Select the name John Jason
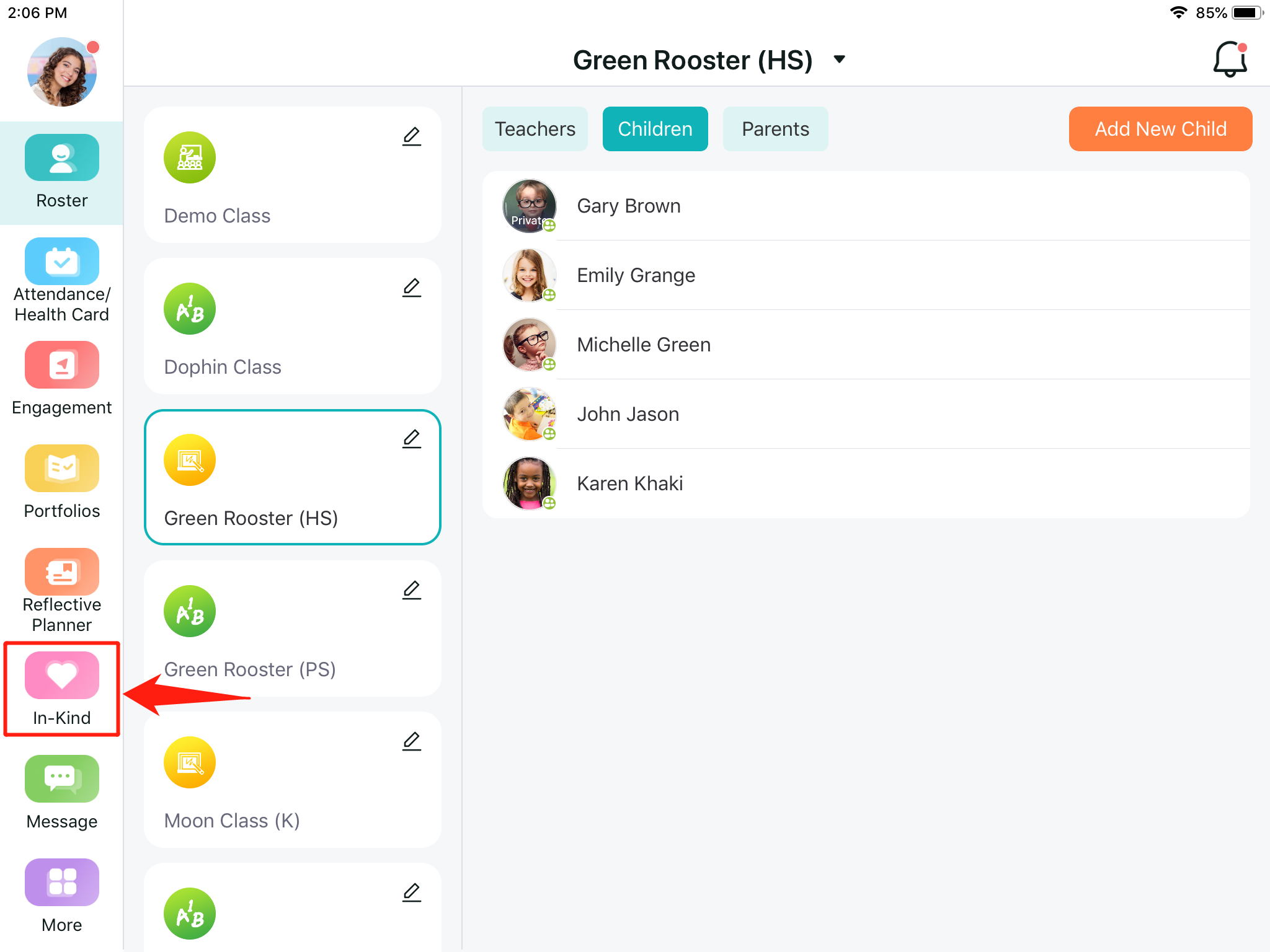This screenshot has width=1270, height=952. 628,414
